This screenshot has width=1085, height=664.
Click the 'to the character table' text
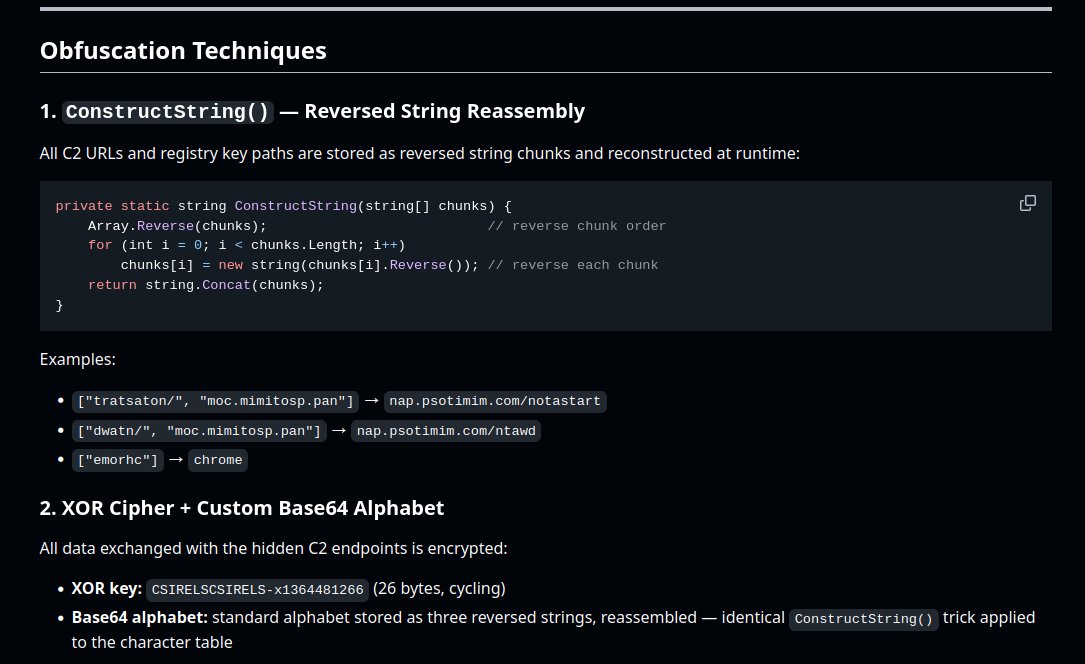[x=152, y=643]
